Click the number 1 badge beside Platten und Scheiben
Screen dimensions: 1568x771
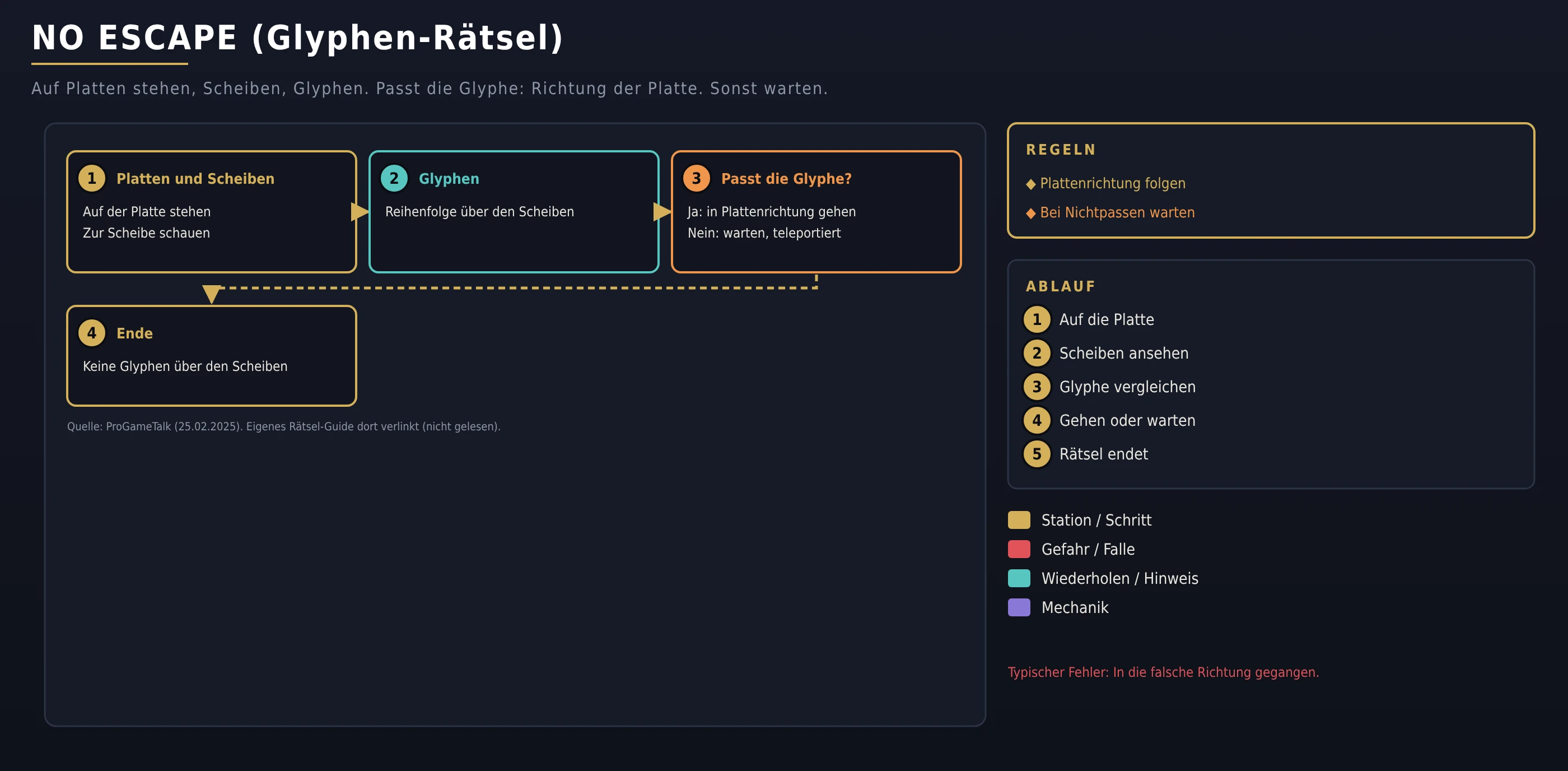92,178
